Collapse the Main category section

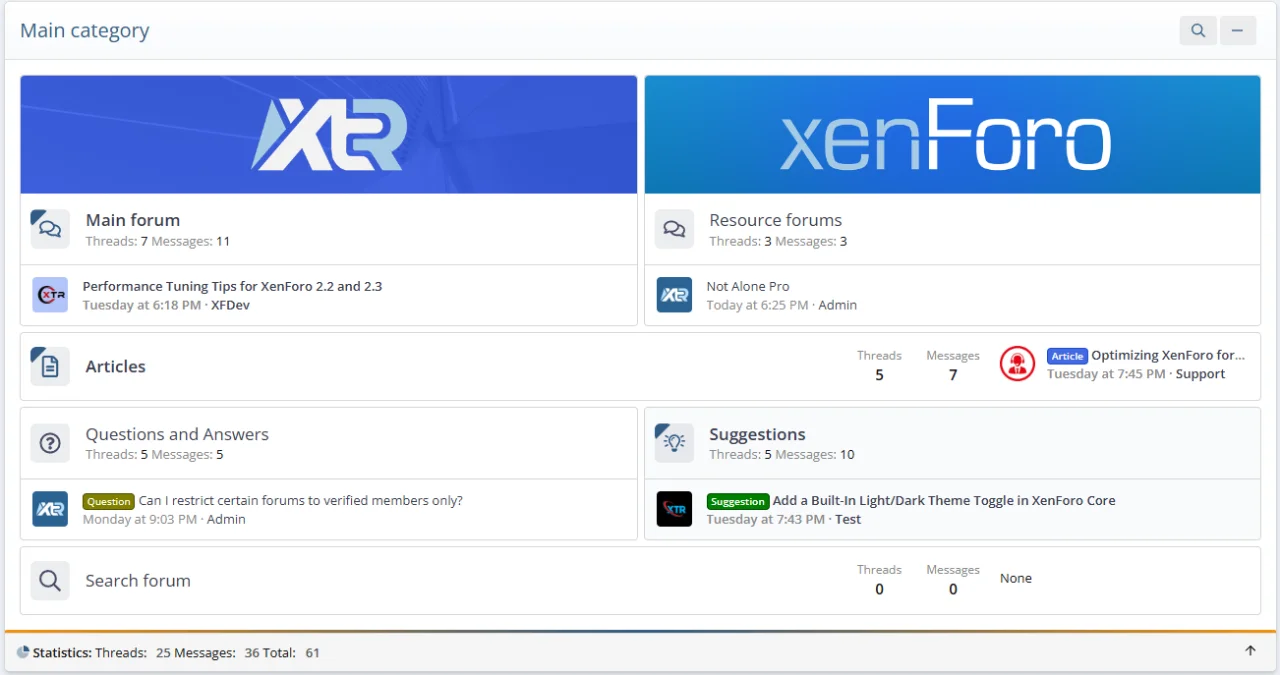click(x=1237, y=31)
